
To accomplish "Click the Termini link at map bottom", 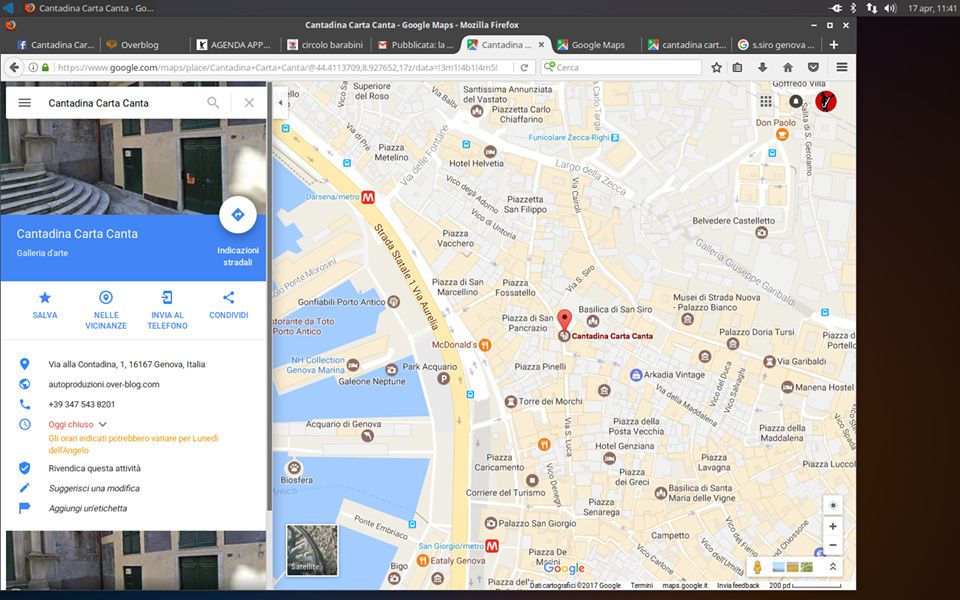I will pyautogui.click(x=642, y=586).
